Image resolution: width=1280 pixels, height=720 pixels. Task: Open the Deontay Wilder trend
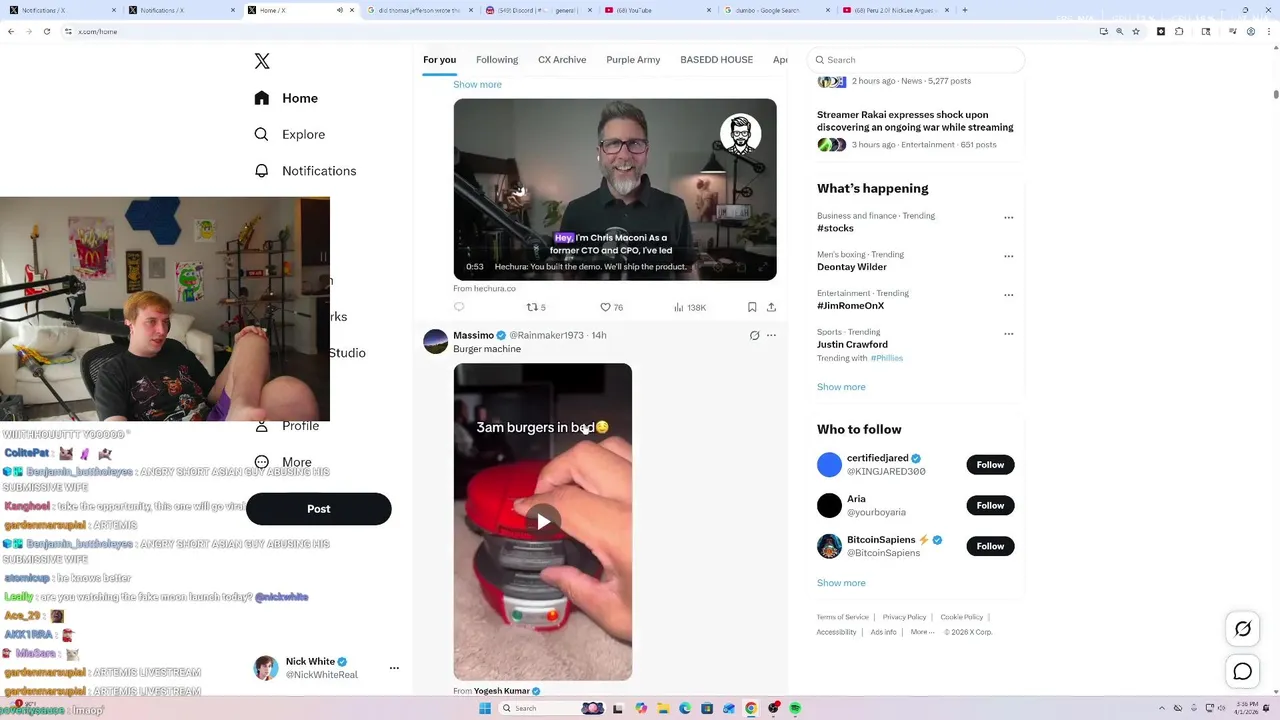coord(852,267)
